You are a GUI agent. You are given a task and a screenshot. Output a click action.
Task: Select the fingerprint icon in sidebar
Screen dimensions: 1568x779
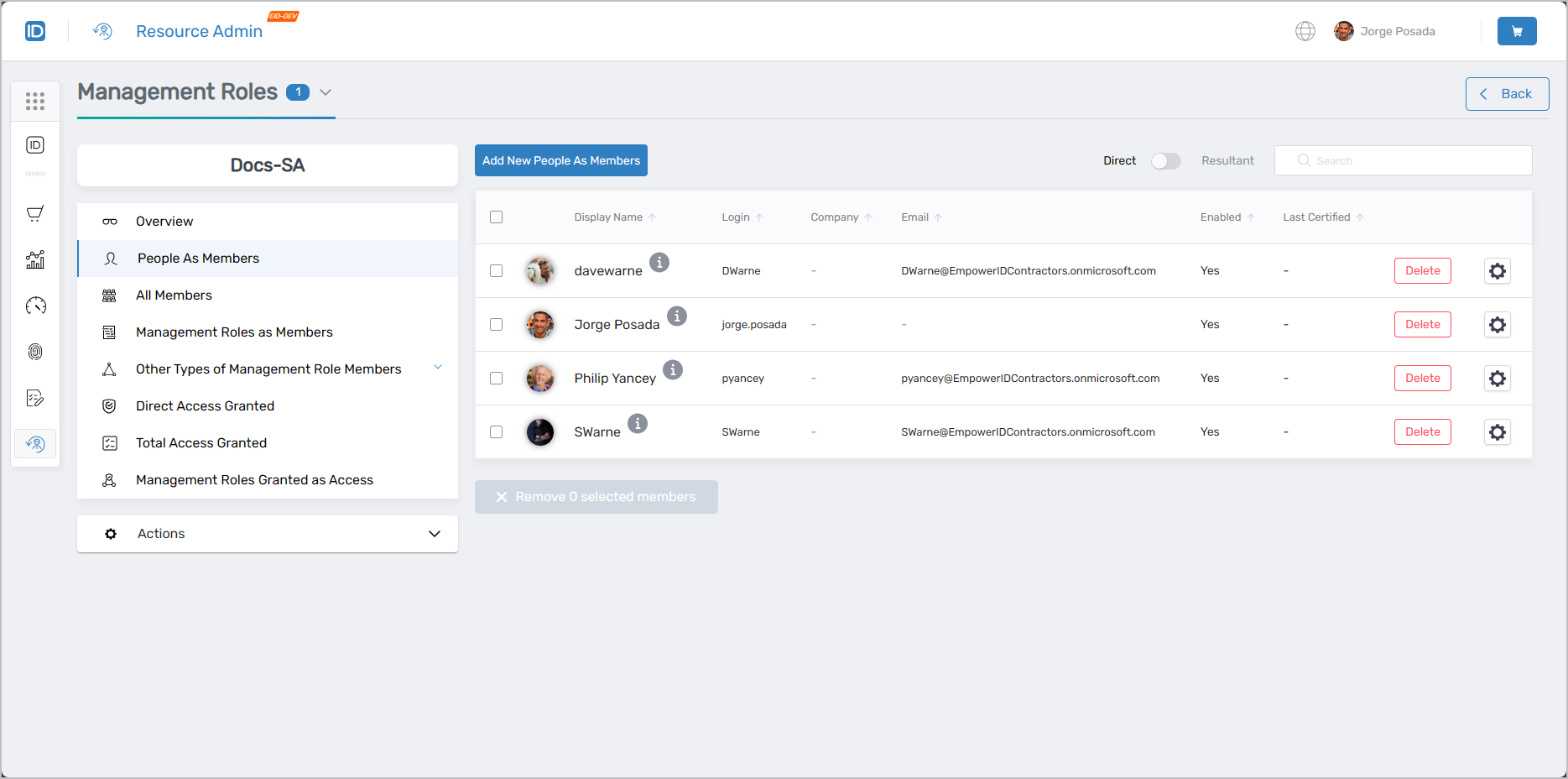click(35, 352)
